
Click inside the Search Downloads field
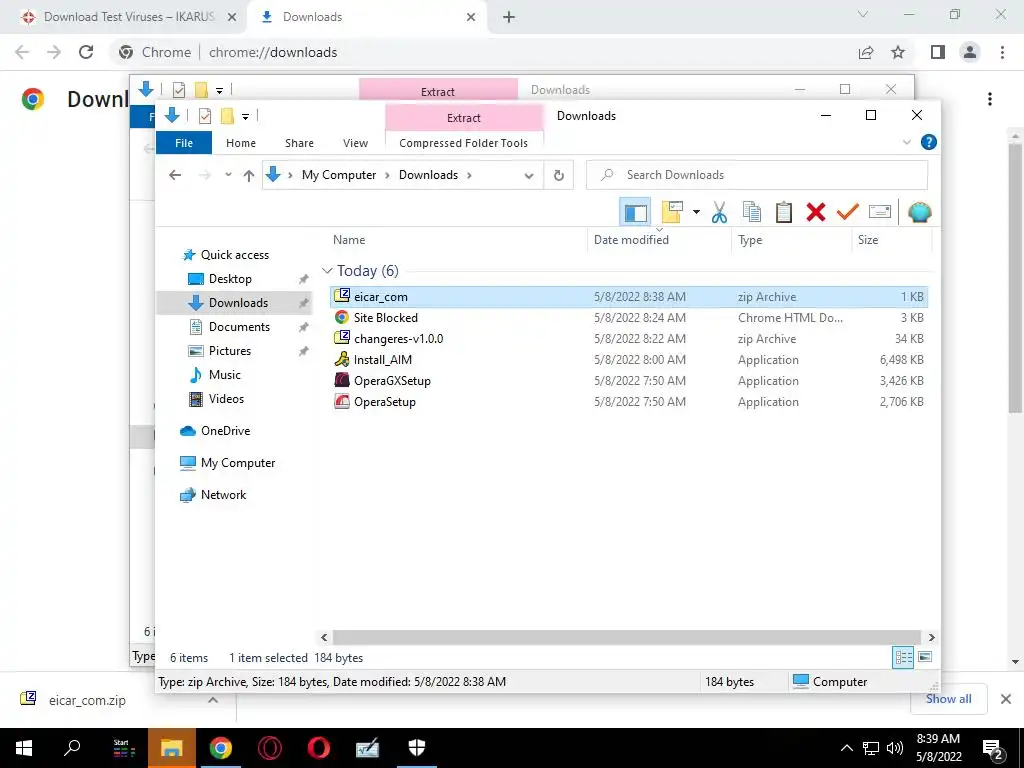point(757,175)
